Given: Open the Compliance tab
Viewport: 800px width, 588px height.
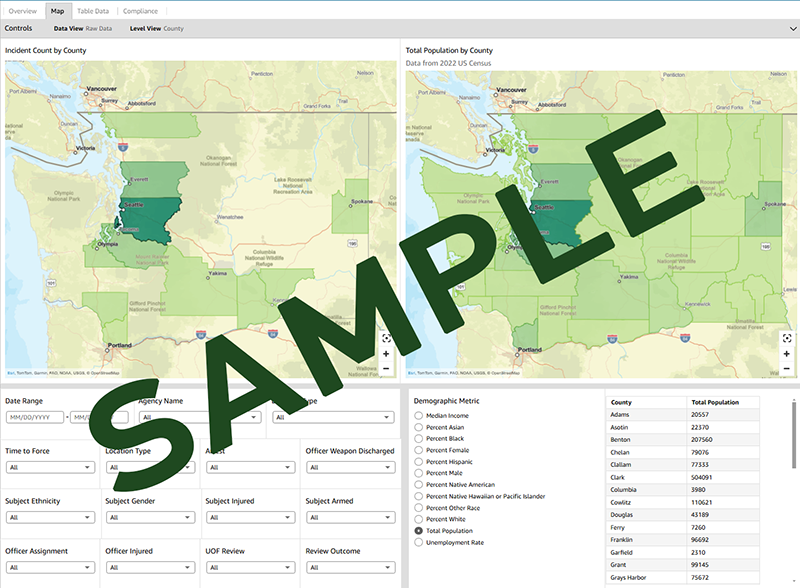Looking at the screenshot, I should click(138, 10).
